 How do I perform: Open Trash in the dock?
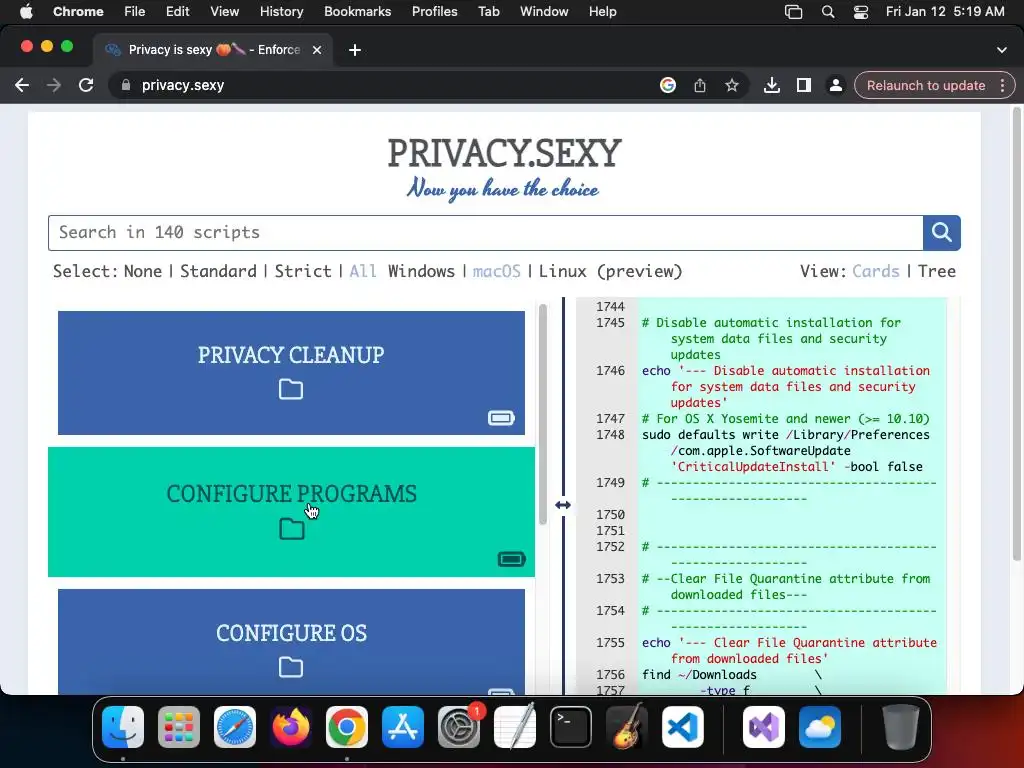coord(901,727)
